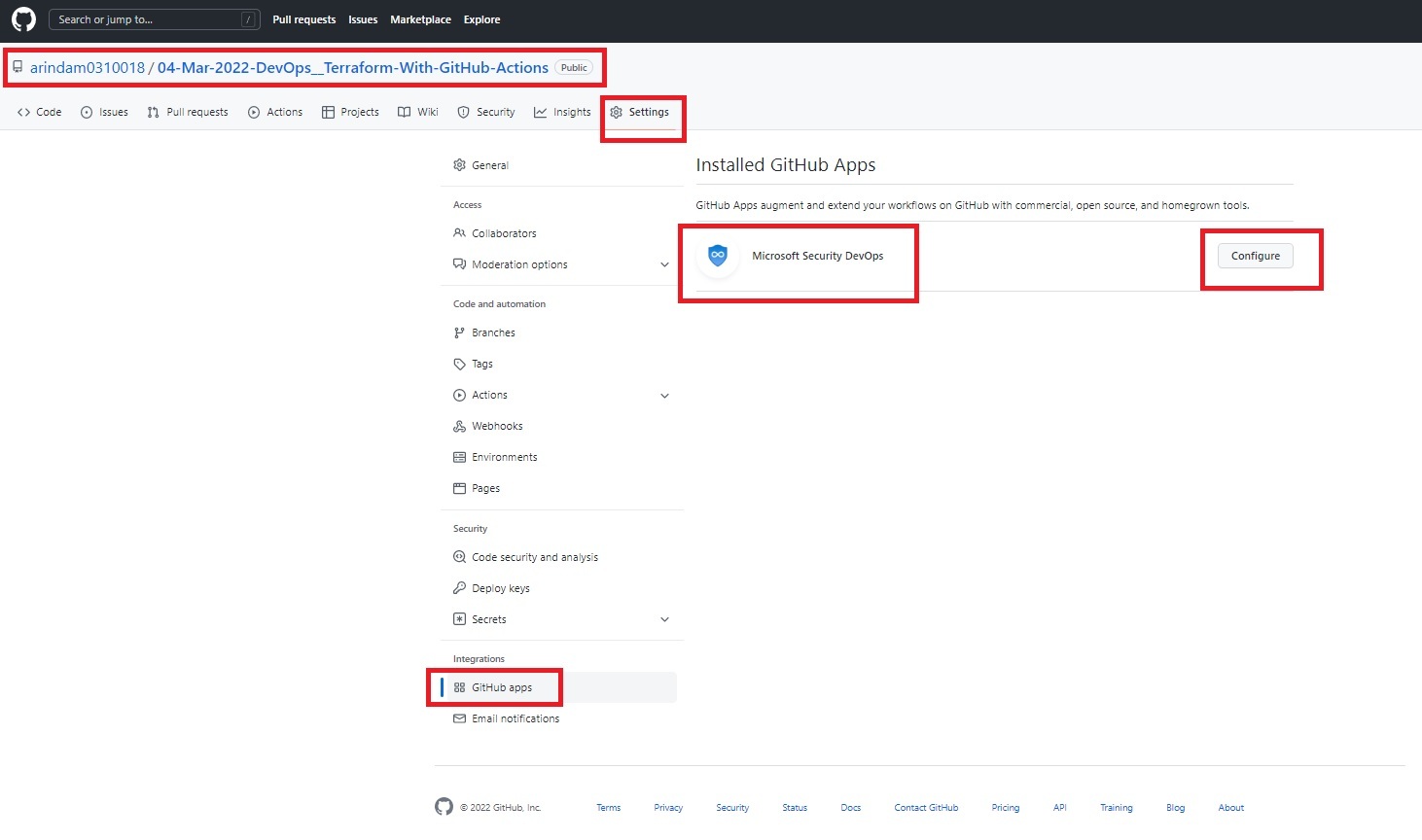Select the Pages settings entry
Image resolution: width=1422 pixels, height=840 pixels.
click(x=485, y=487)
